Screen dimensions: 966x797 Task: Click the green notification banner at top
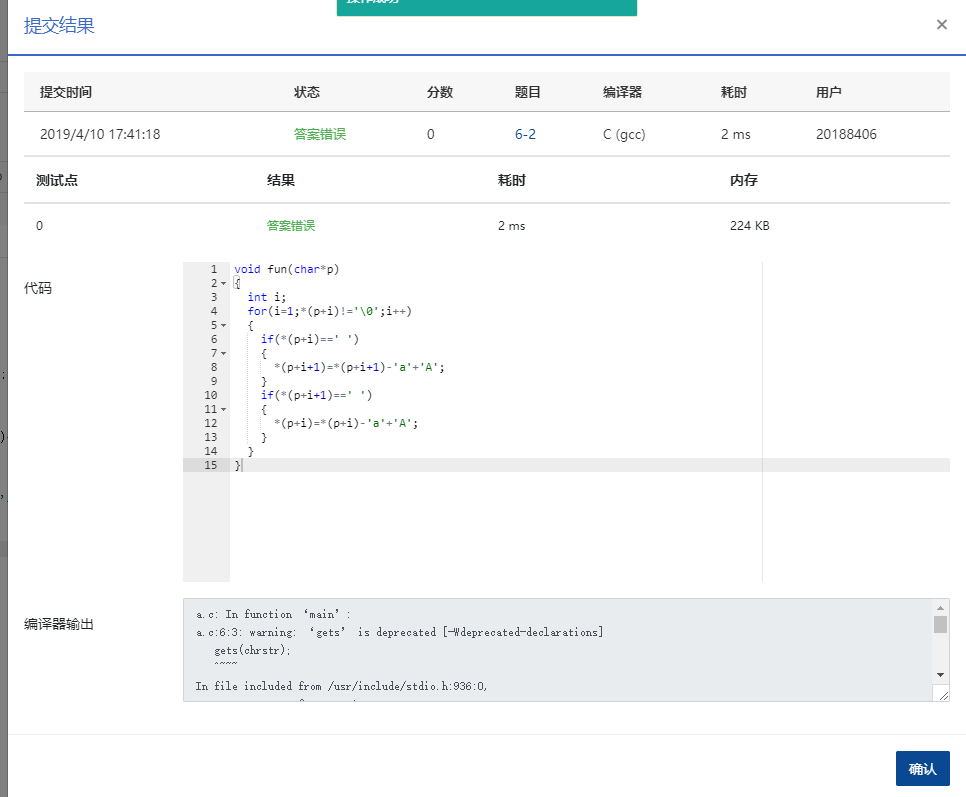coord(486,7)
